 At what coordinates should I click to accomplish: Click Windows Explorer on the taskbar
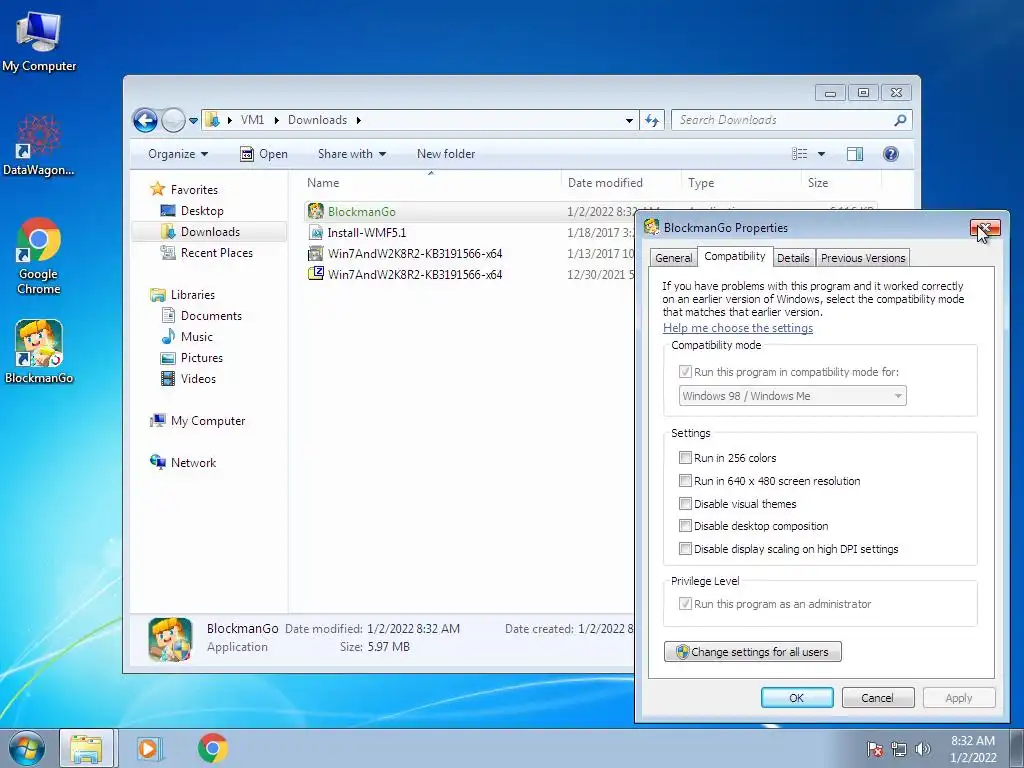pos(87,748)
